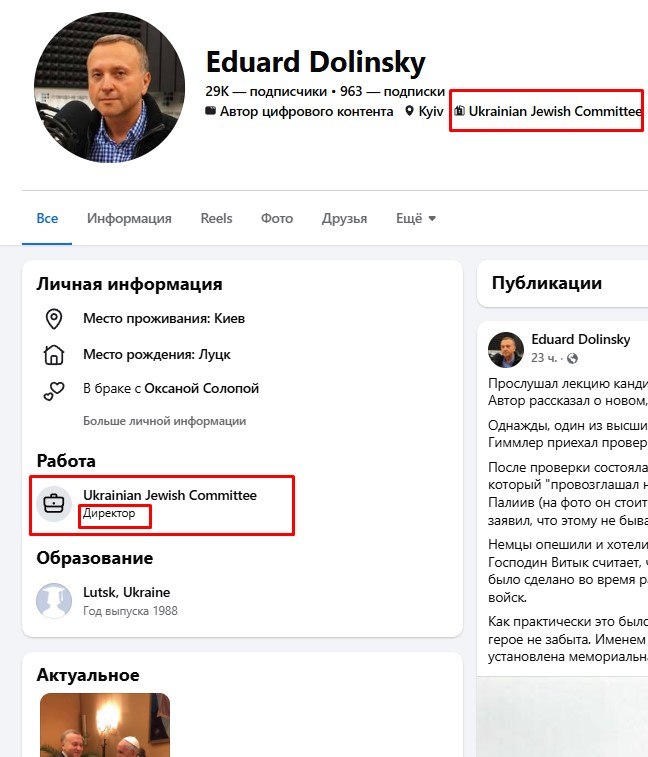Click the building icon before Ukrainian Jewish Committee
The width and height of the screenshot is (648, 757).
coord(460,111)
